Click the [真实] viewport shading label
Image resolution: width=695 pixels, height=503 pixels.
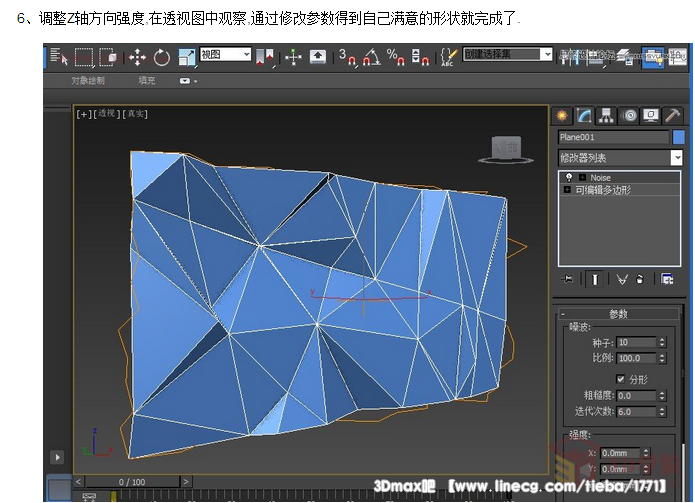[136, 114]
